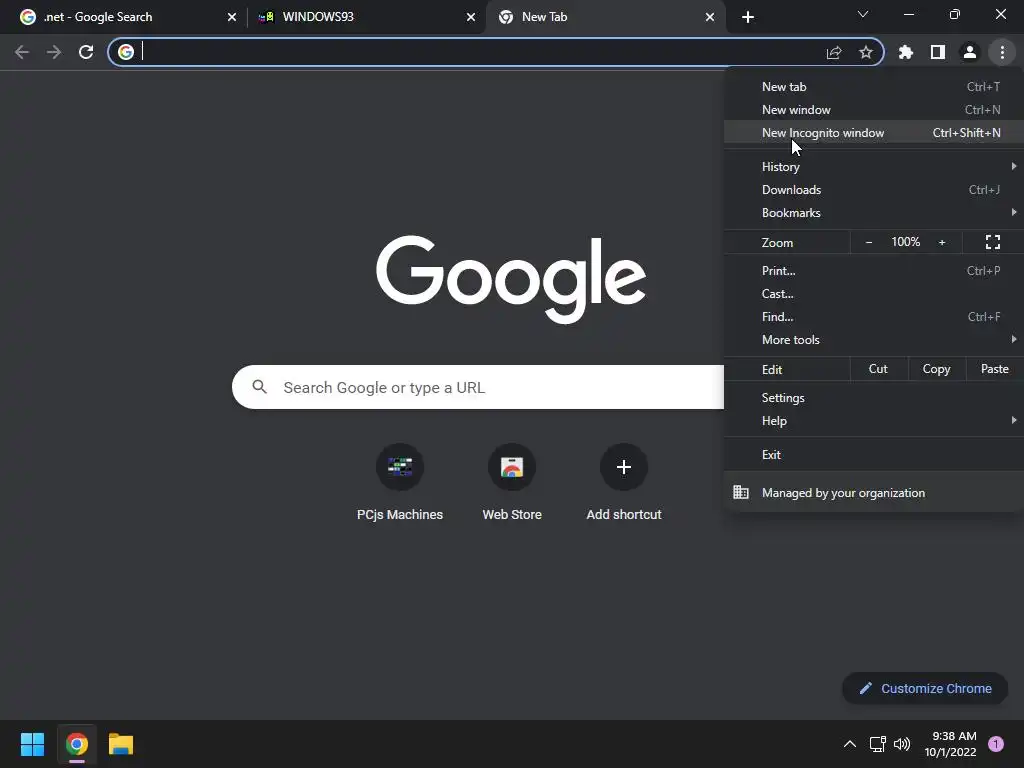The width and height of the screenshot is (1024, 768).
Task: Click the network tray icon
Action: point(878,744)
